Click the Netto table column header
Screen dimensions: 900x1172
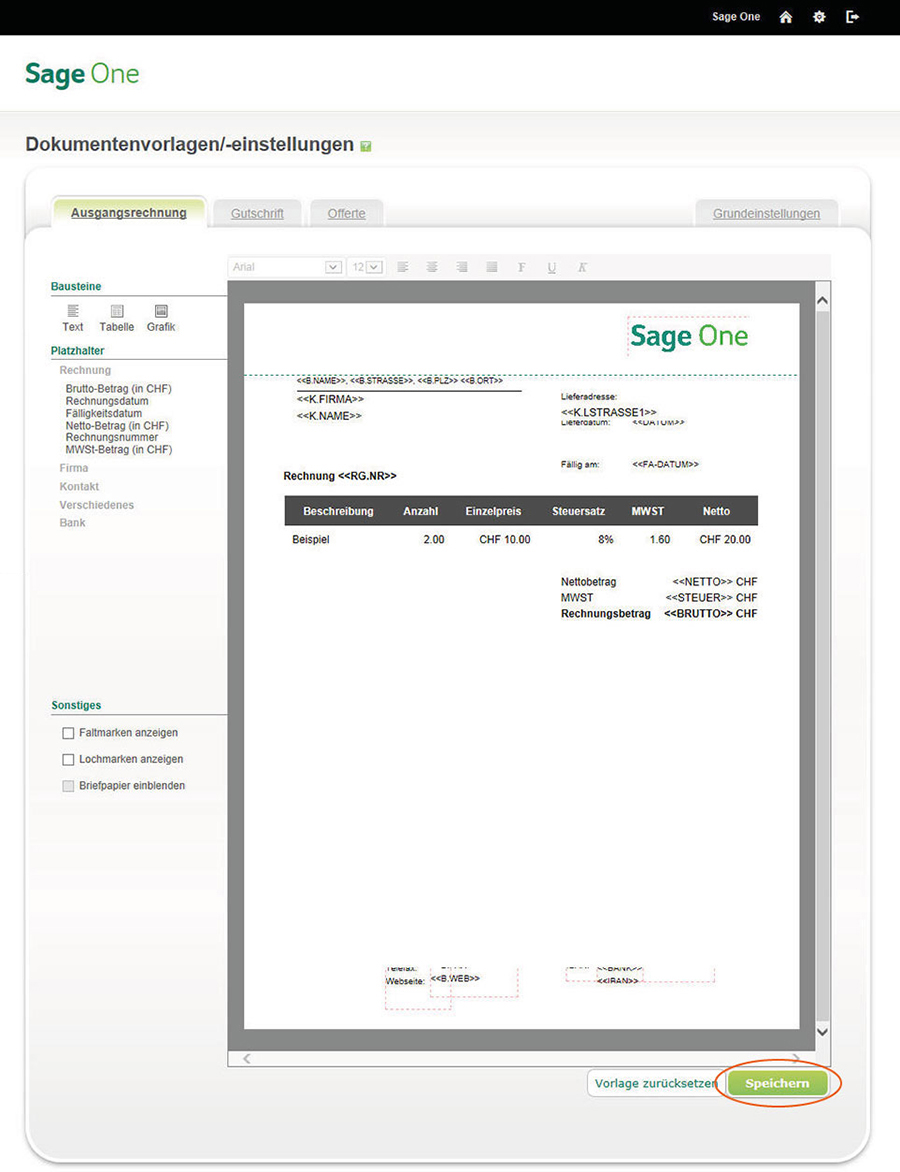(x=716, y=511)
